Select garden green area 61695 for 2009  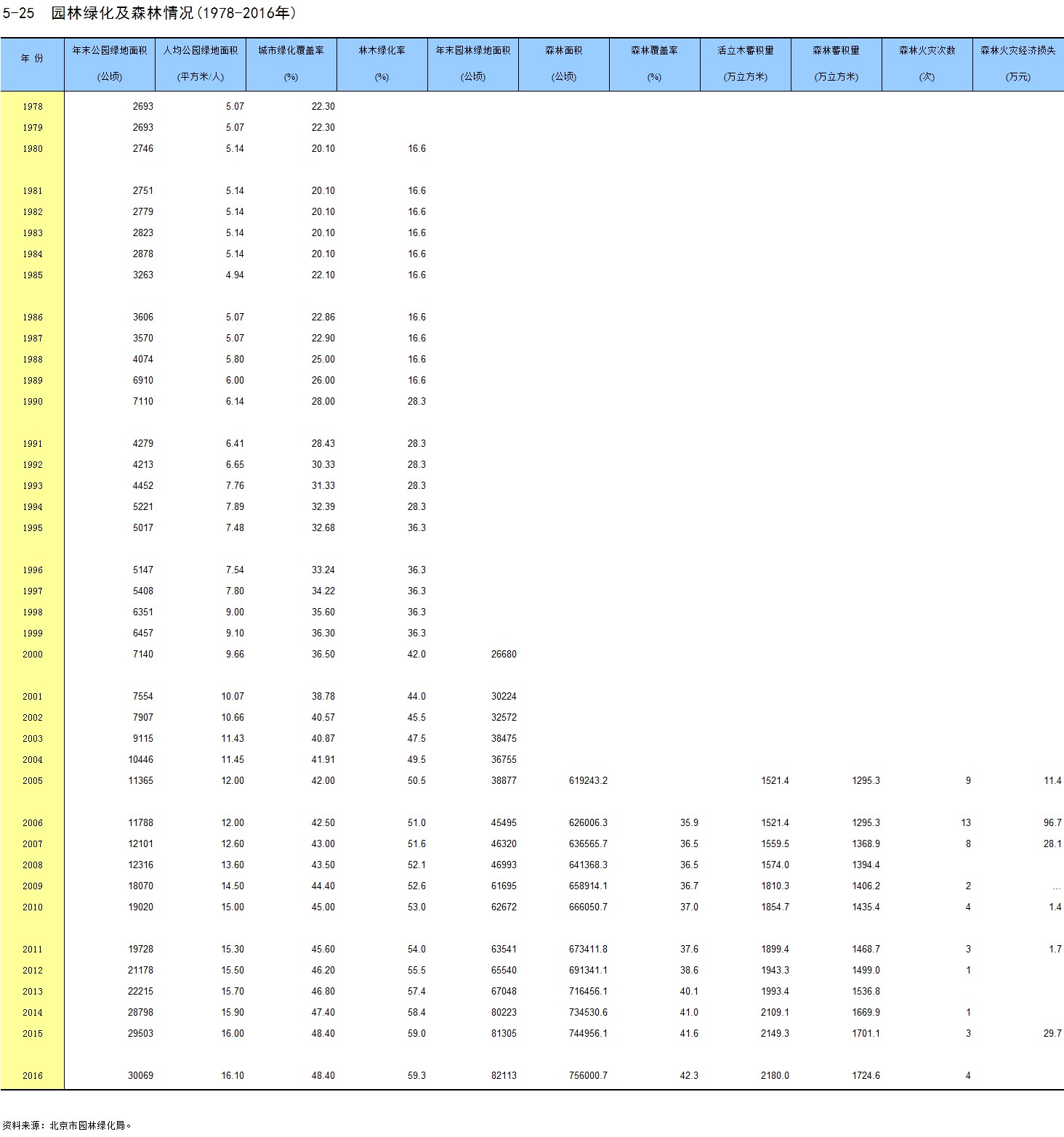[504, 886]
